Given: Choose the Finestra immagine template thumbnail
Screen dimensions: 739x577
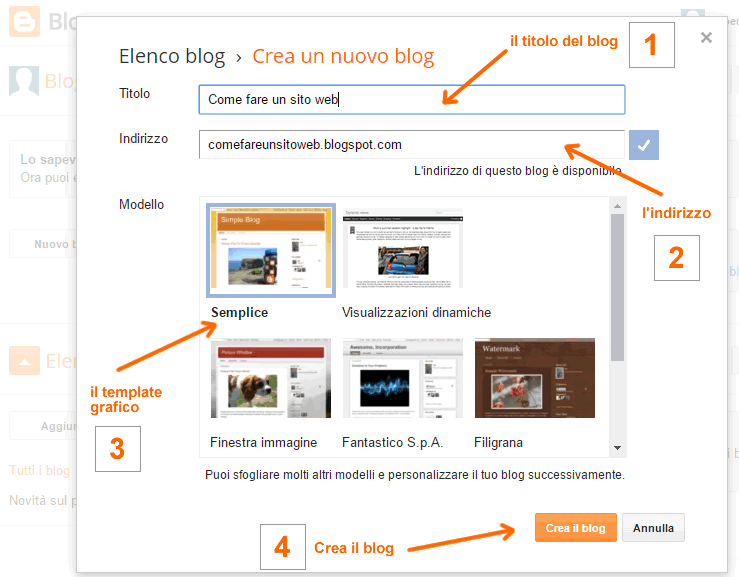Looking at the screenshot, I should 271,378.
